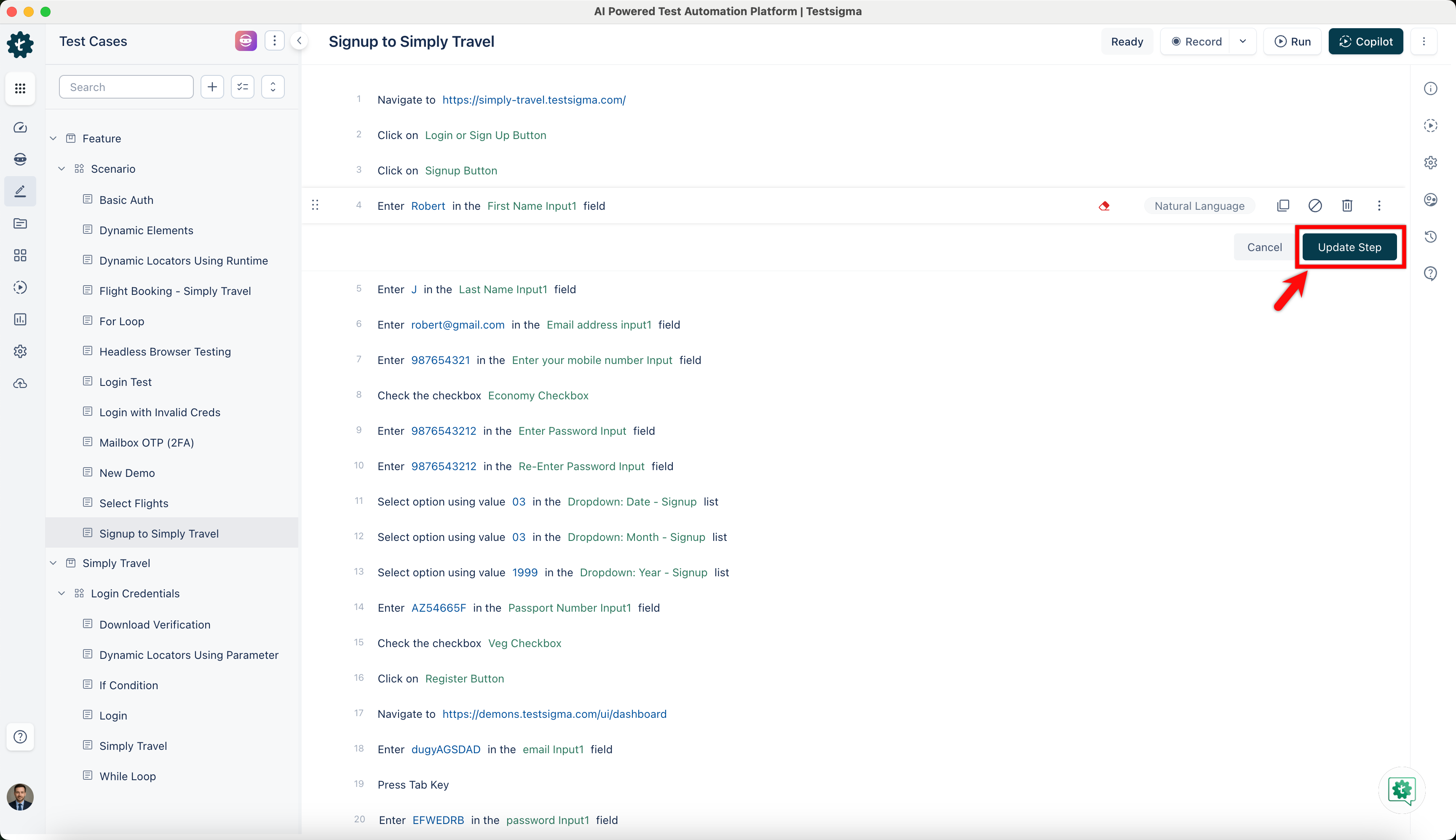
Task: Focus the test case Search field
Action: coord(126,87)
